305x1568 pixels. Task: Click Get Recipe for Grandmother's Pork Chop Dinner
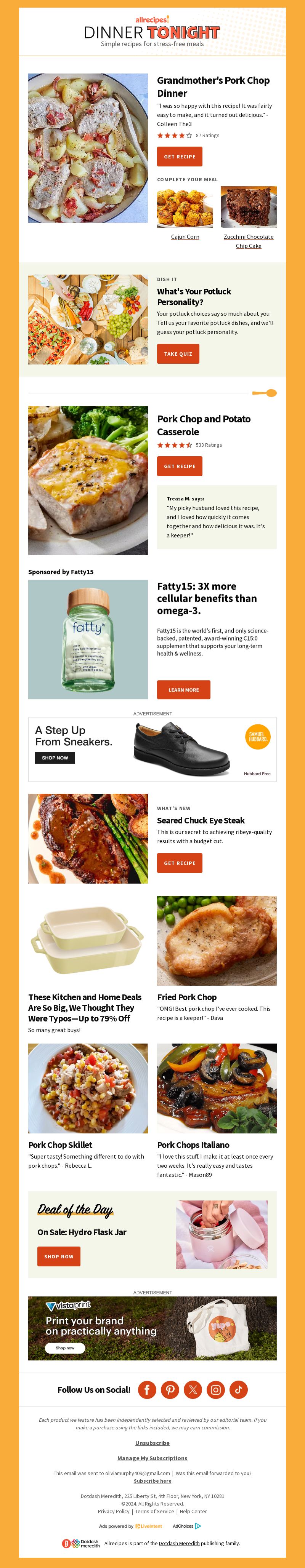click(180, 157)
